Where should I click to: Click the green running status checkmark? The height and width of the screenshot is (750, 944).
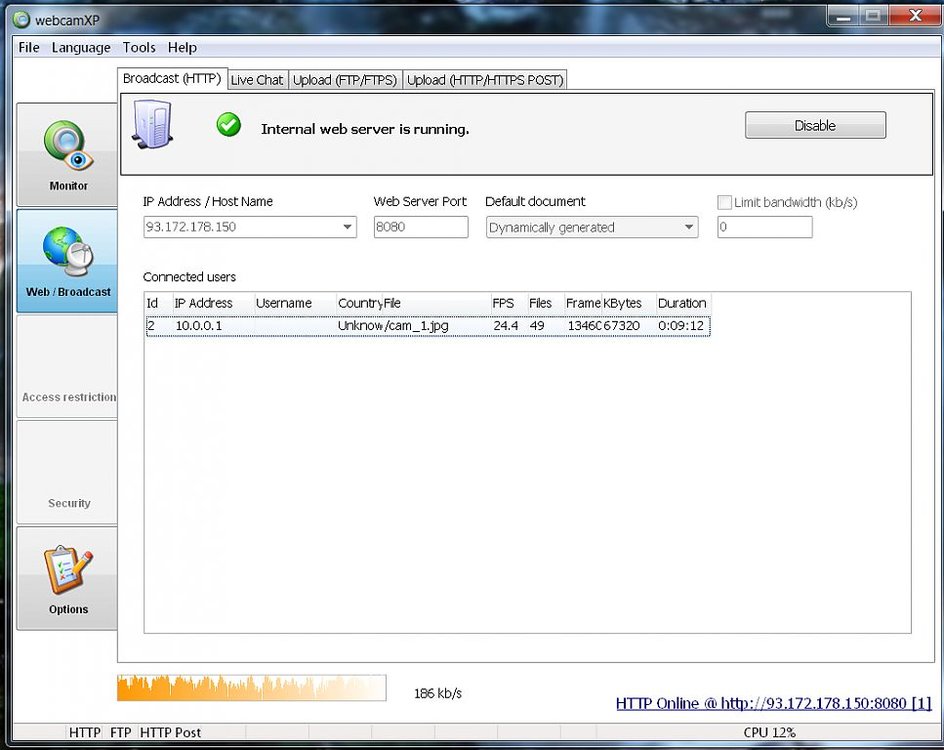pos(229,125)
